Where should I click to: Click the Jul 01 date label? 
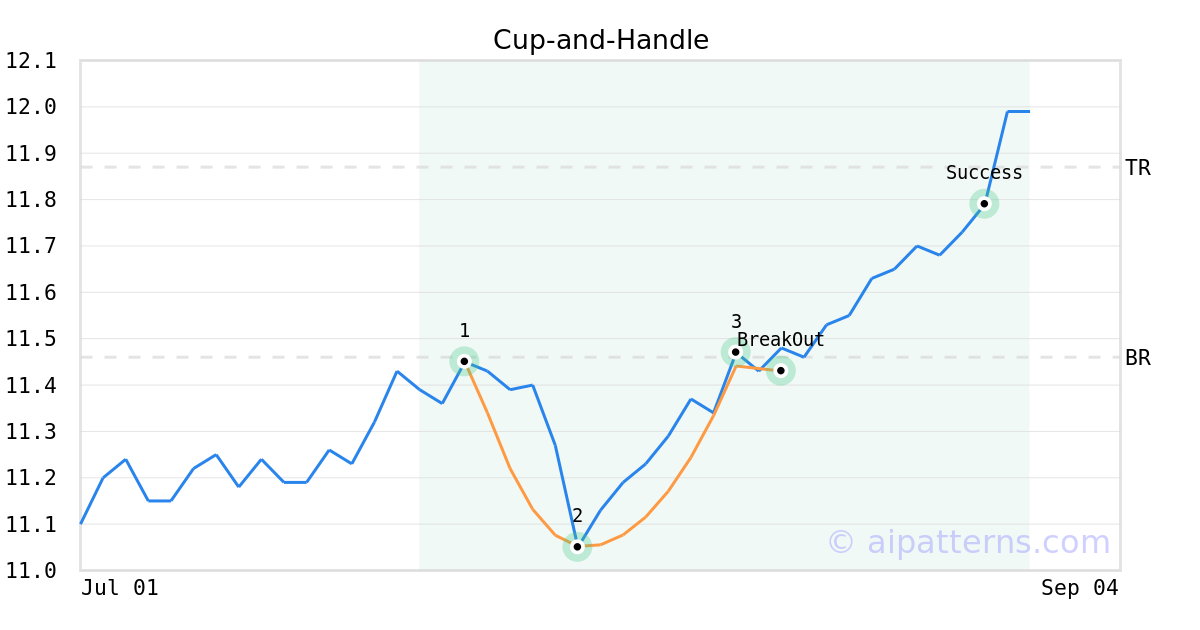tap(120, 588)
